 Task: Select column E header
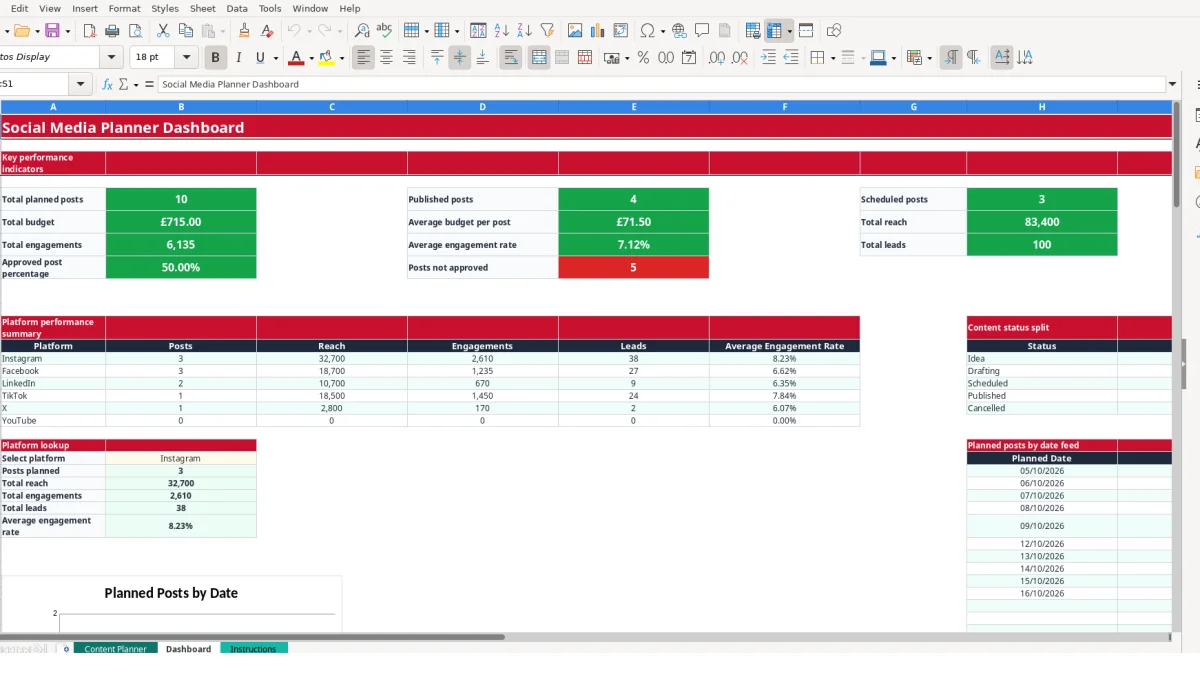634,107
